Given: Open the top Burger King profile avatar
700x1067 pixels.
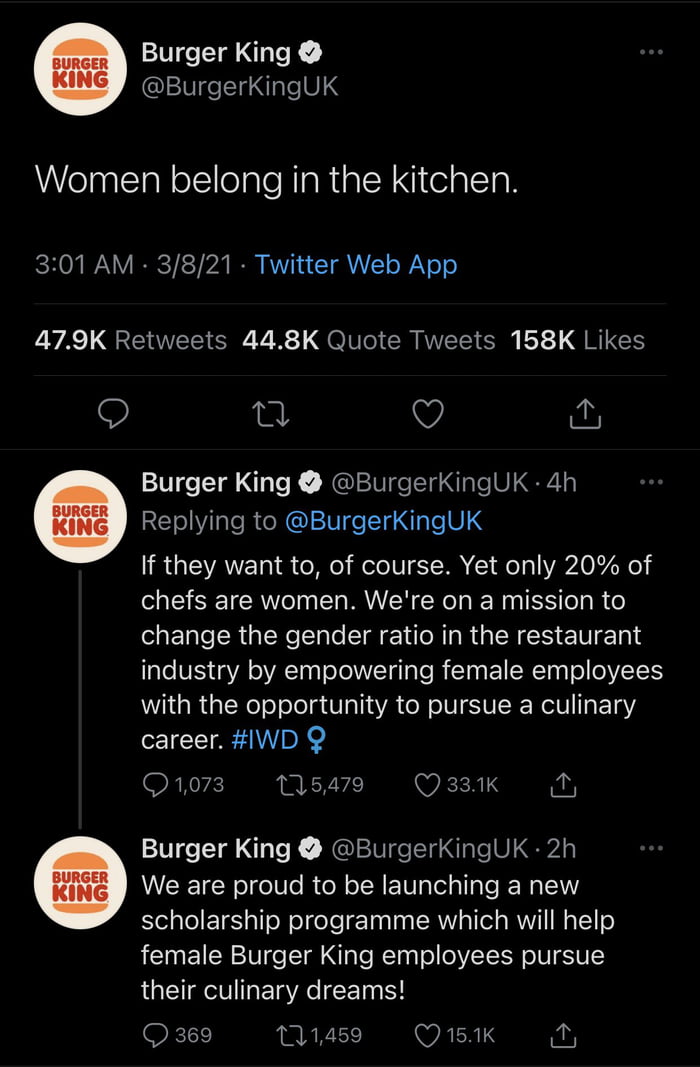Looking at the screenshot, I should pos(79,69).
